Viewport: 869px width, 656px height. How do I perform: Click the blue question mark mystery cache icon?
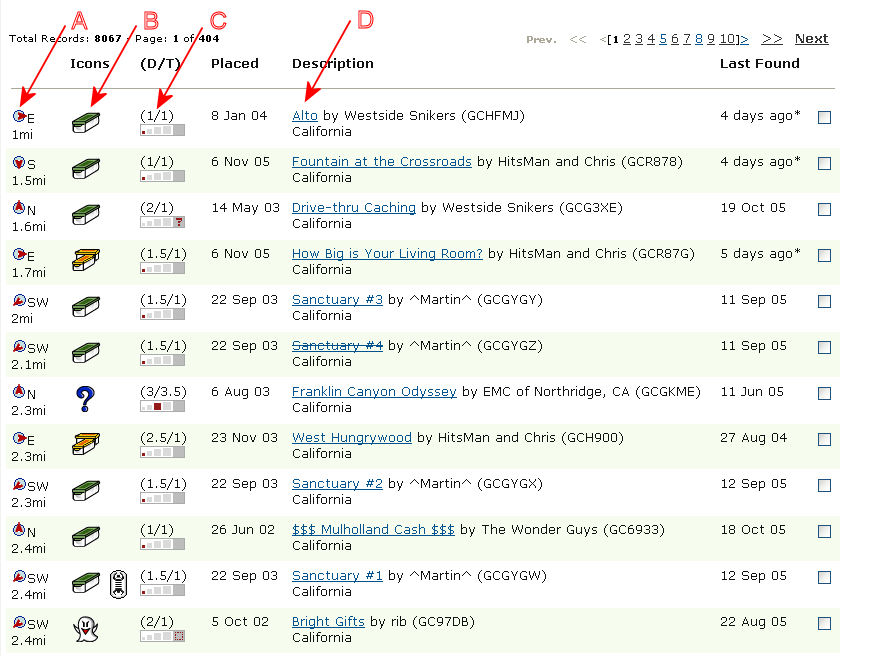[x=86, y=399]
